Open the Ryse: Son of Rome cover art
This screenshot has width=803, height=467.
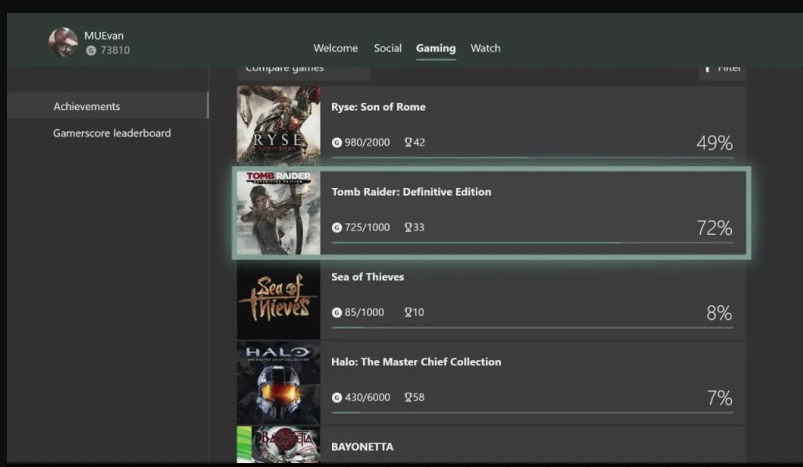click(x=279, y=125)
